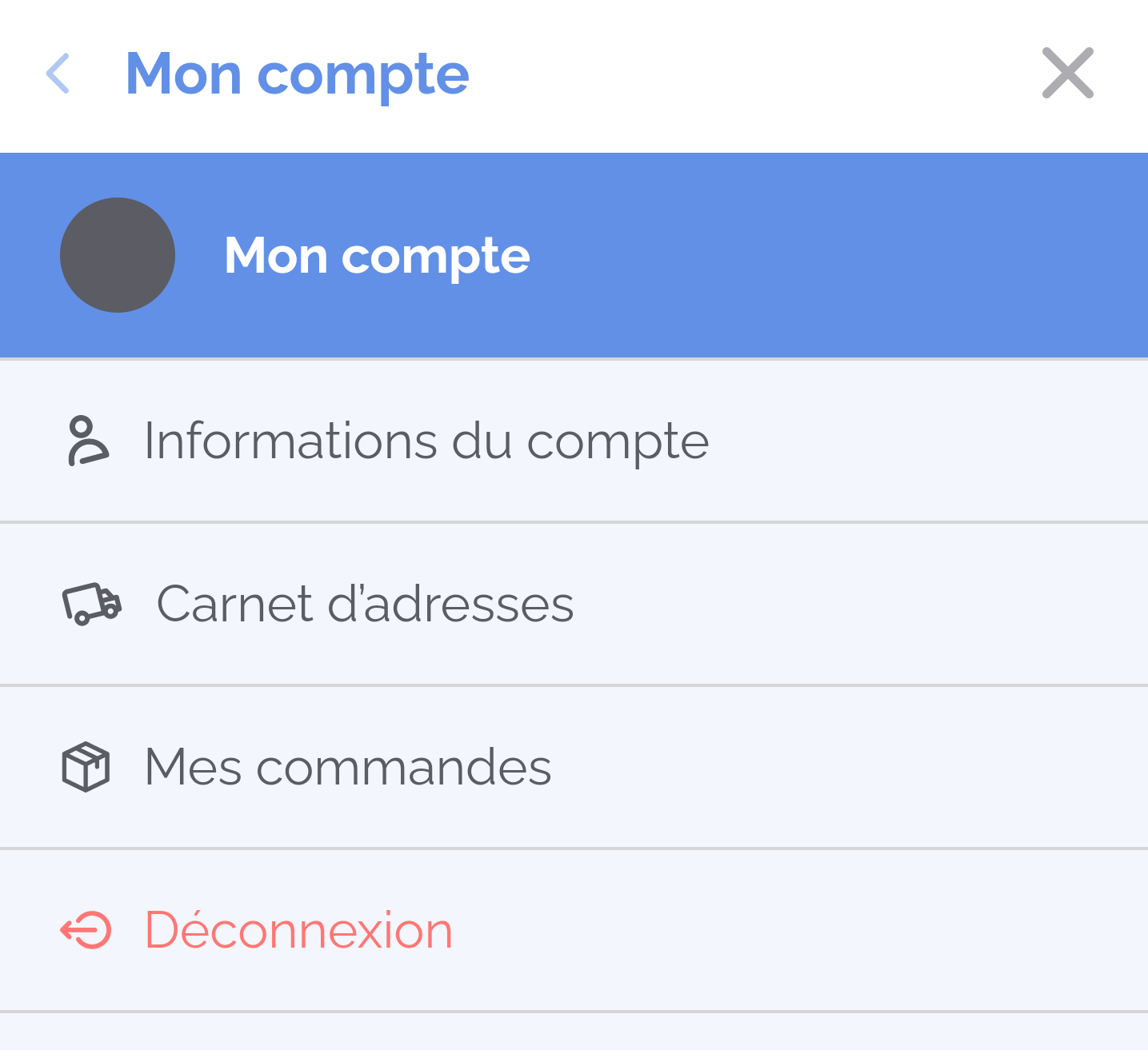Click the Mon compte header title
Viewport: 1148px width, 1050px height.
click(x=298, y=73)
